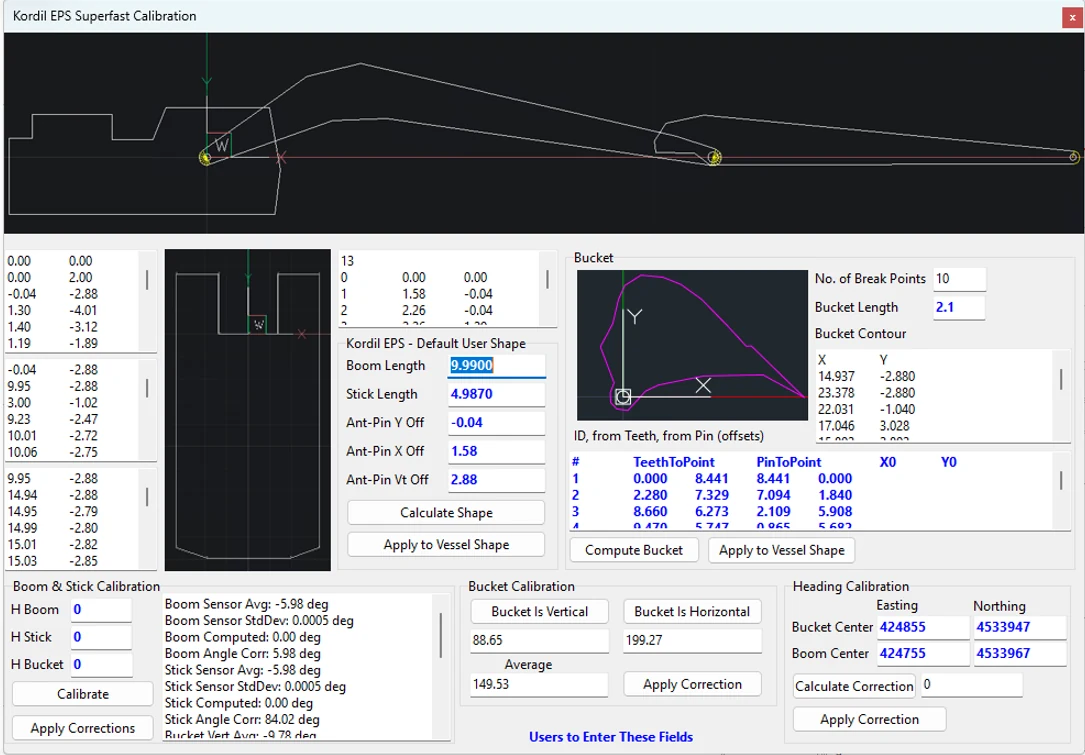Select the 1.30 -4.01 coordinate row
The width and height of the screenshot is (1085, 755).
(52, 311)
